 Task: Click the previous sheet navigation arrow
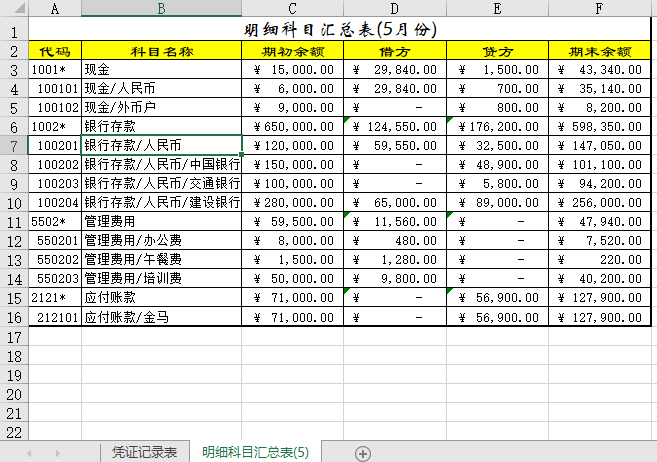[30, 453]
